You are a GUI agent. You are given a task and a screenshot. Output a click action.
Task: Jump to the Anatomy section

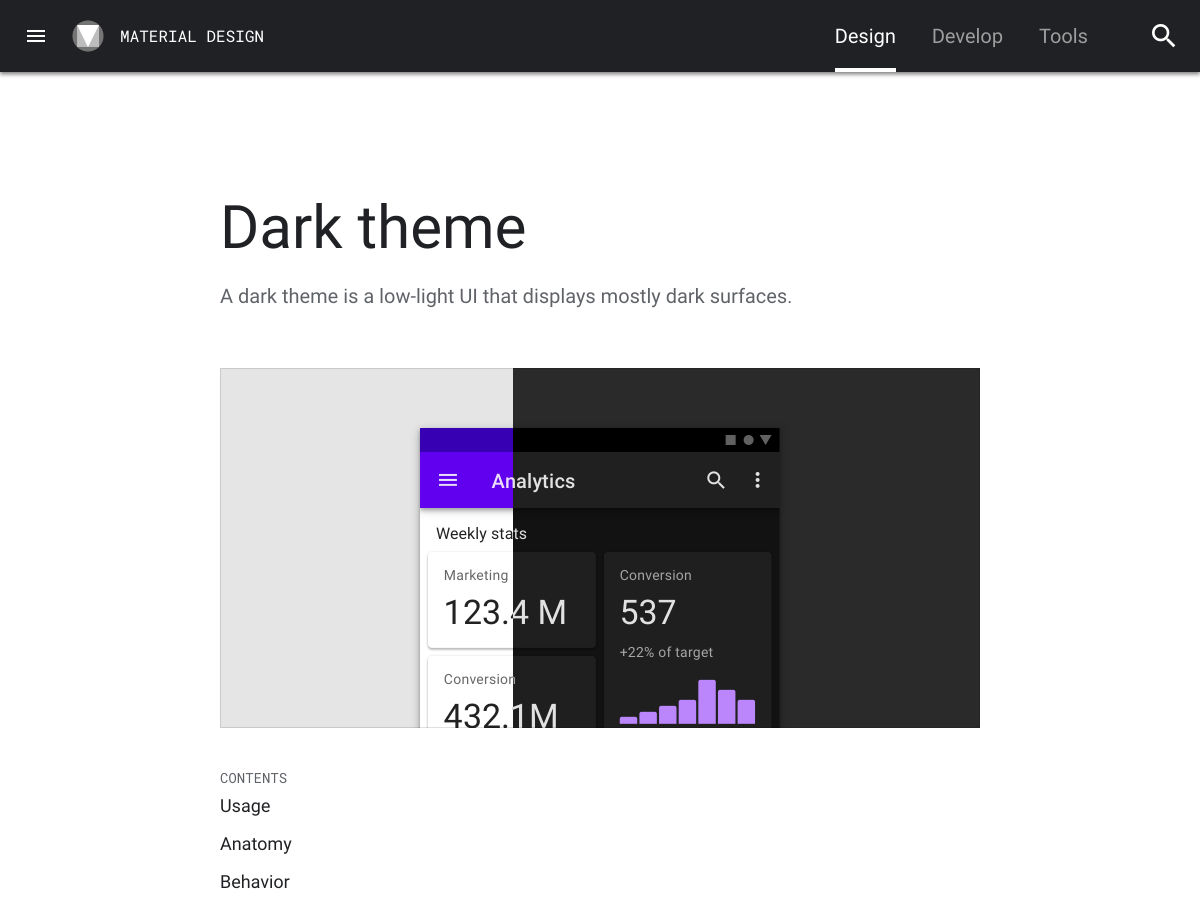(256, 844)
